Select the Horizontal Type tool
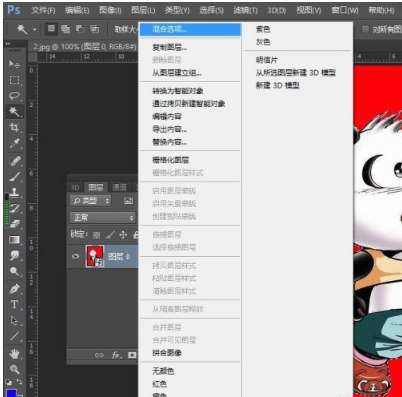The width and height of the screenshot is (402, 397). click(14, 304)
